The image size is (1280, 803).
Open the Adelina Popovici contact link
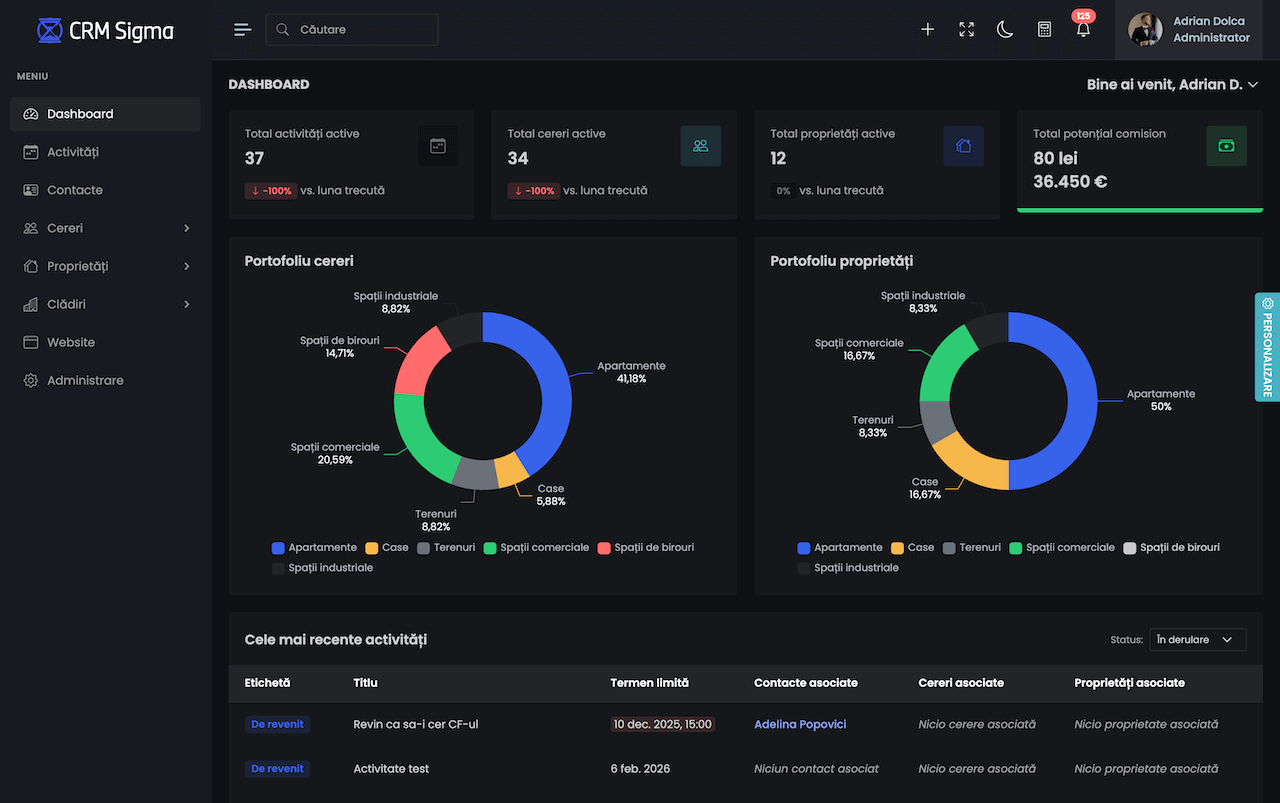(x=800, y=723)
